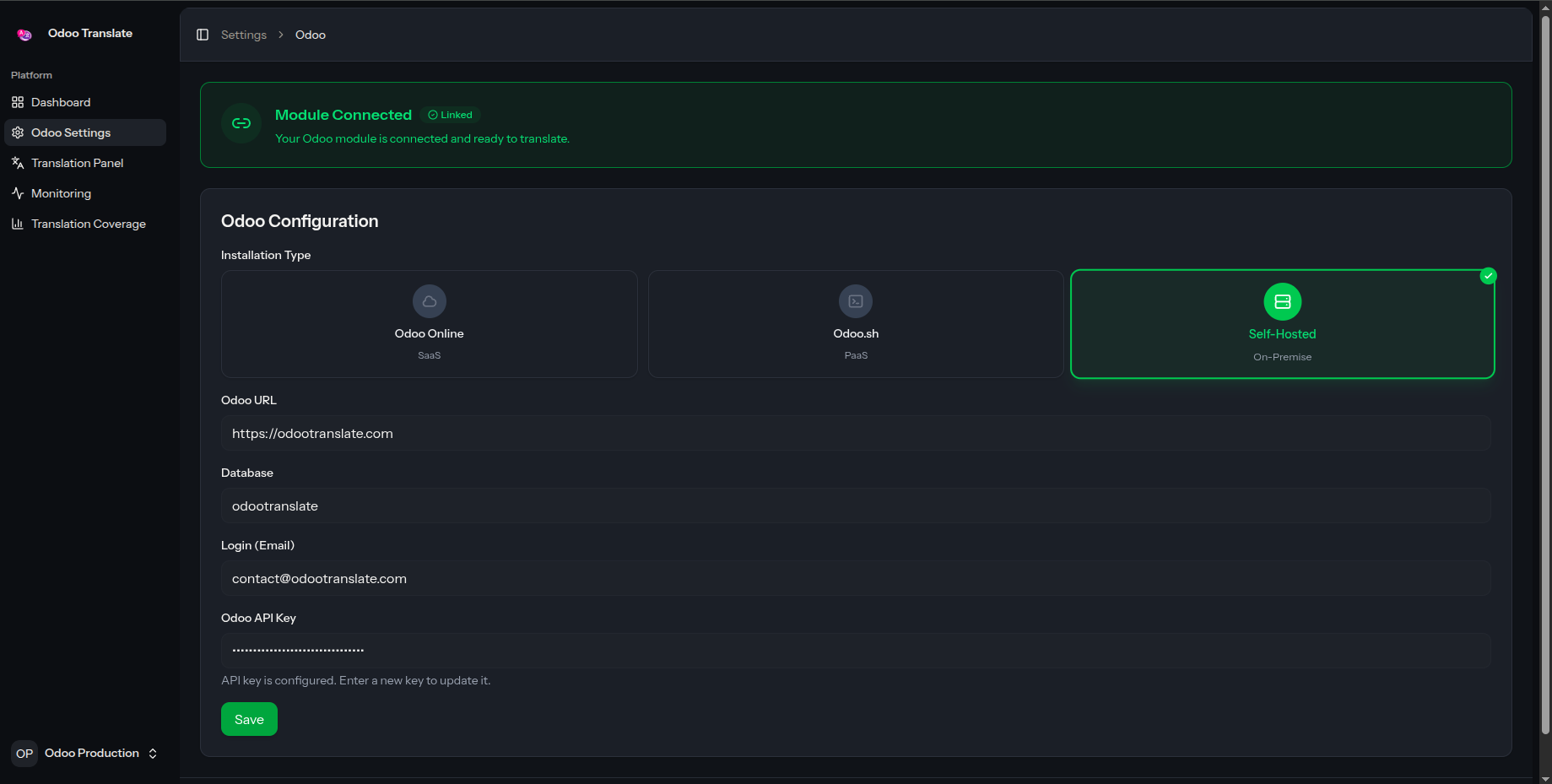Click the 'API key is configured' hint text
1552x784 pixels.
[355, 680]
